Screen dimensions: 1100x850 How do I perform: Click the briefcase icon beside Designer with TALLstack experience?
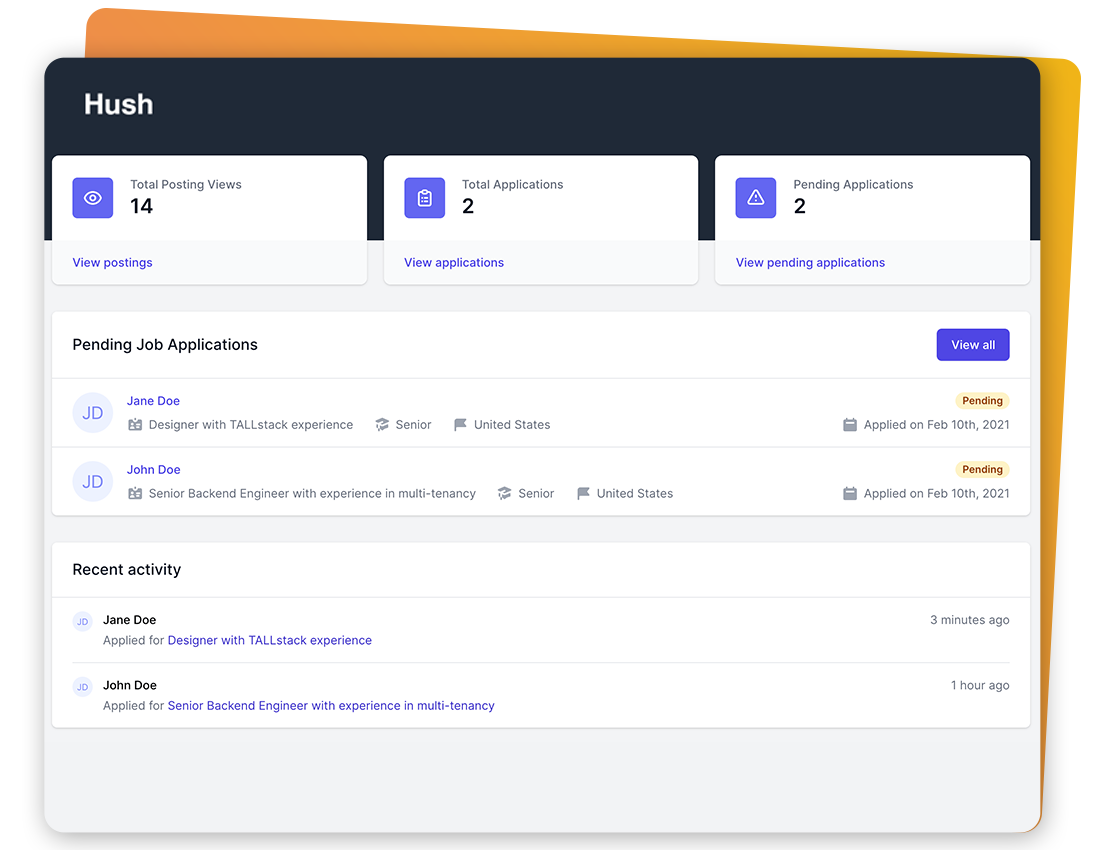[135, 424]
